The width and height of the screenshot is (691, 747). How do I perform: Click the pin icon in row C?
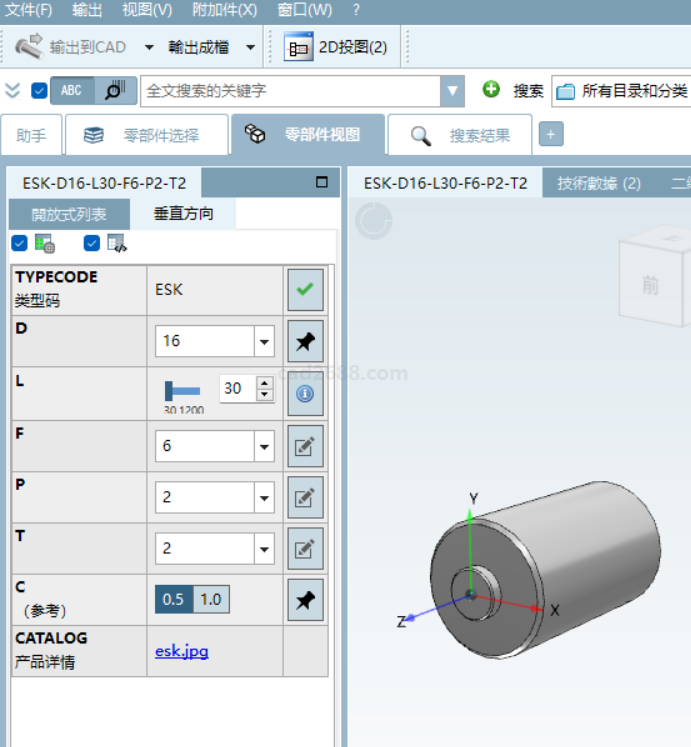click(x=305, y=600)
